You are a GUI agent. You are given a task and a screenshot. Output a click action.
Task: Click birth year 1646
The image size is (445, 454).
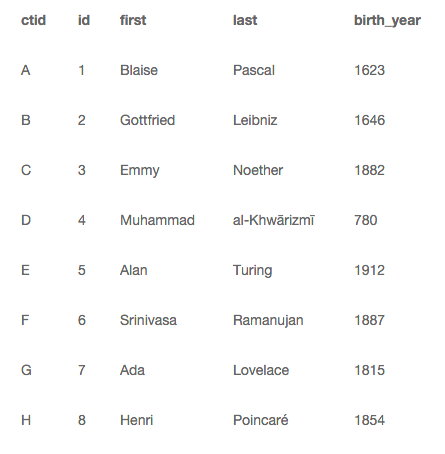point(369,120)
